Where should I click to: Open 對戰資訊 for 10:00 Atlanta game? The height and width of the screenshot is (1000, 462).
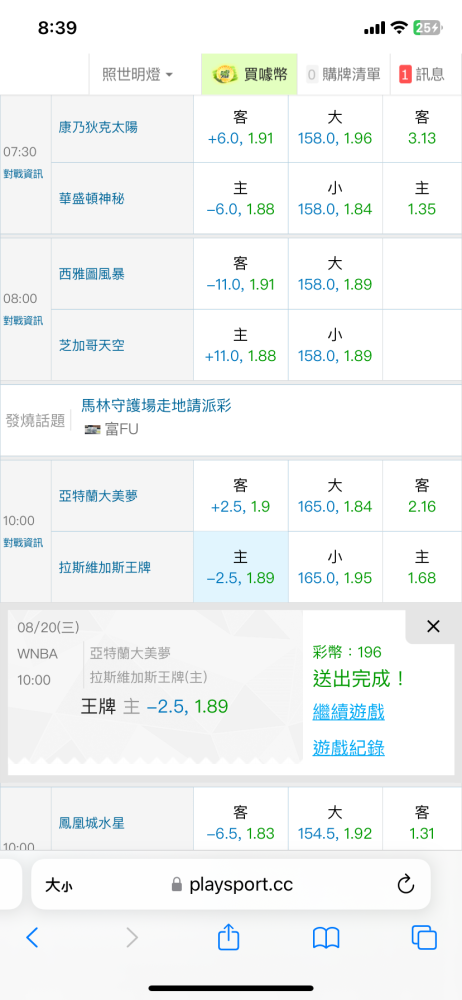tap(24, 543)
